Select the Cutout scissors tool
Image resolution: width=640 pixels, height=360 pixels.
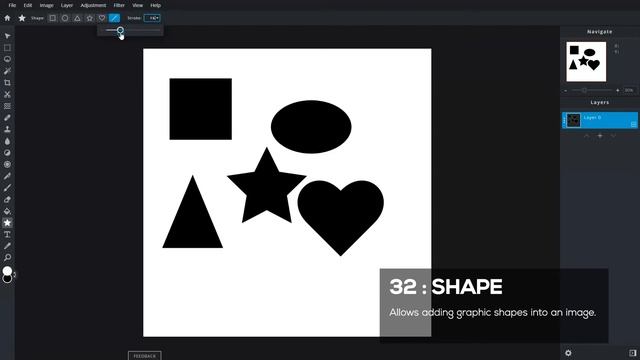click(7, 94)
